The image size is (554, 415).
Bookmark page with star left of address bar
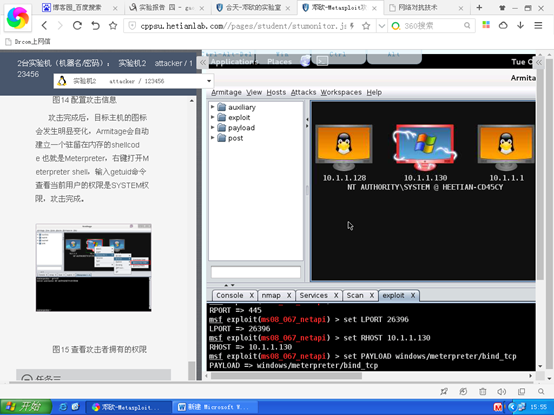113,25
